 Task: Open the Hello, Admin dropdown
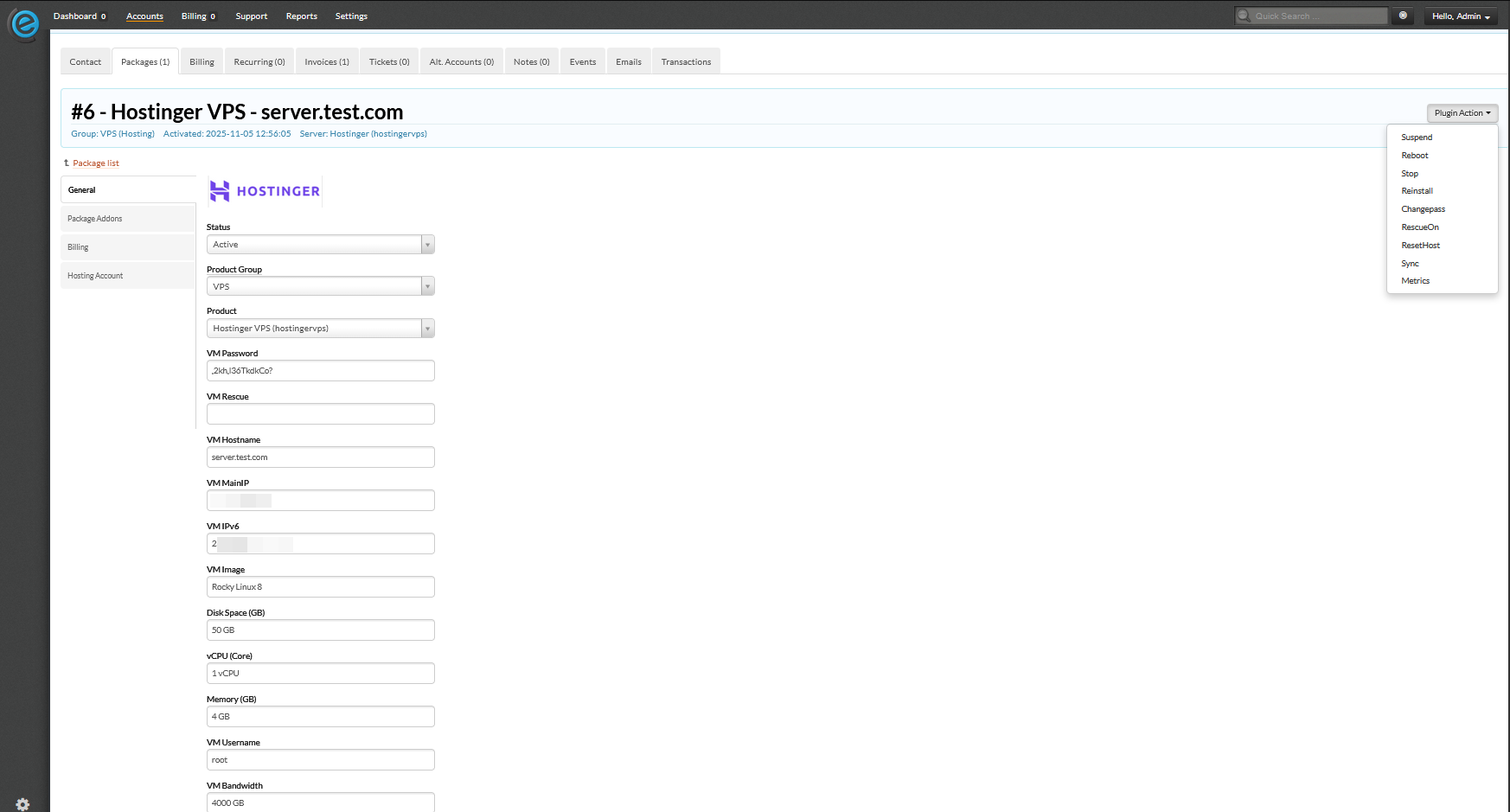pos(1460,16)
